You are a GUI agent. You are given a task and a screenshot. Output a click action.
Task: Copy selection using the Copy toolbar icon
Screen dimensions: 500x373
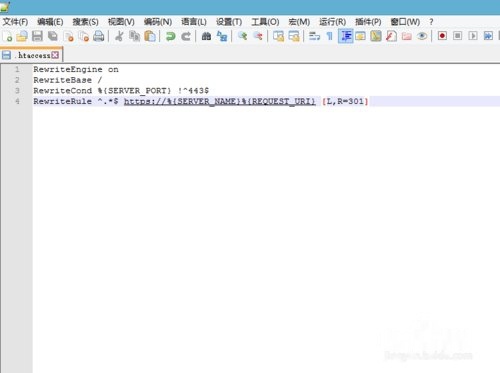click(134, 36)
